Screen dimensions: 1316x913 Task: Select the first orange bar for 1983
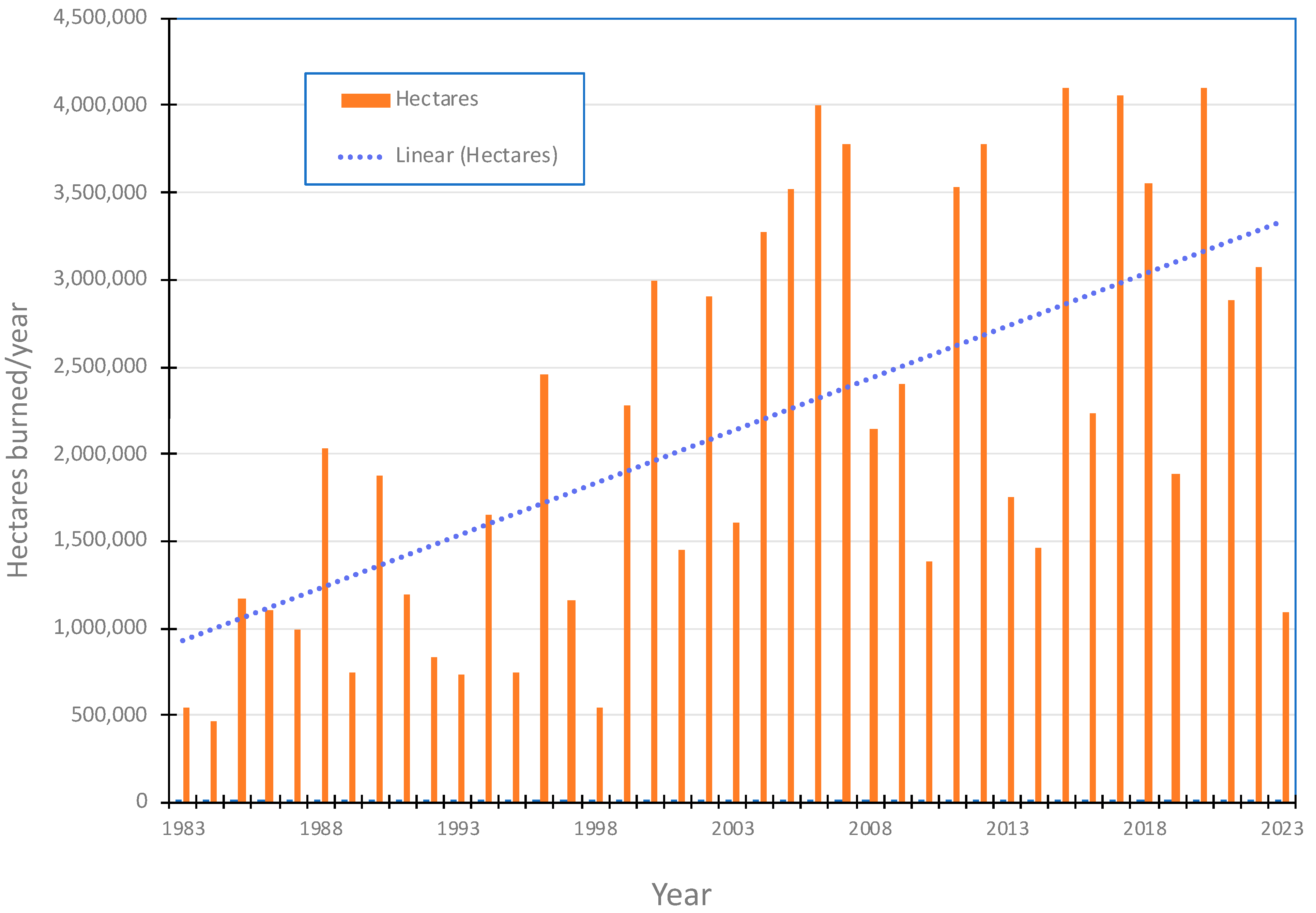[186, 755]
